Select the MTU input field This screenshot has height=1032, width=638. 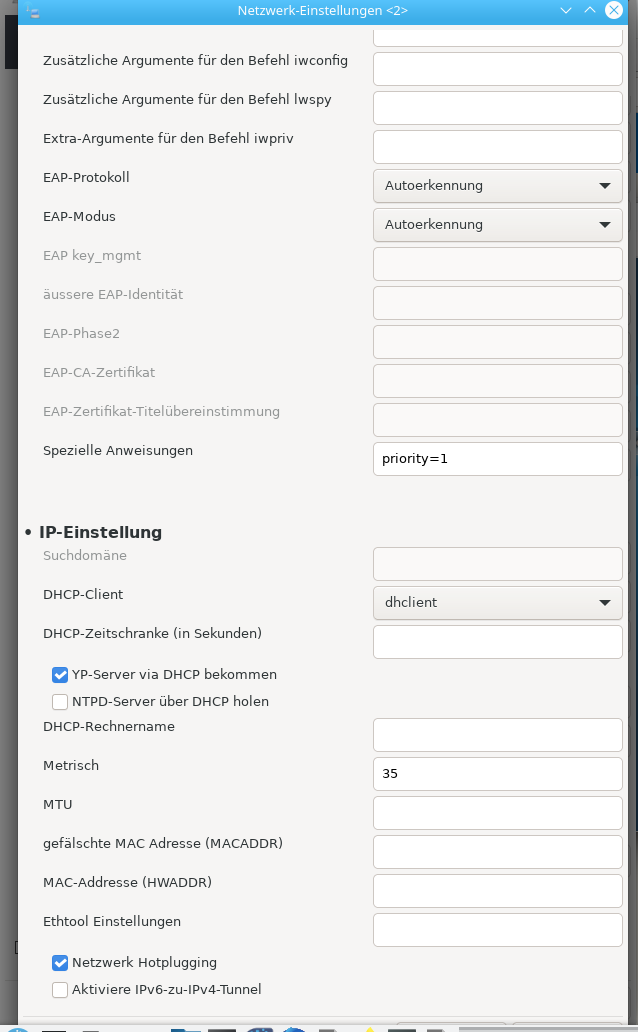pyautogui.click(x=498, y=813)
